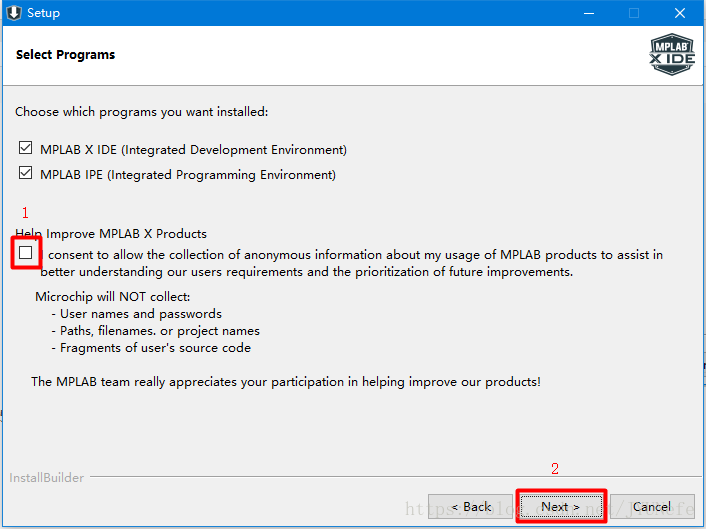
Task: Click the Select Programs heading
Action: pos(65,54)
